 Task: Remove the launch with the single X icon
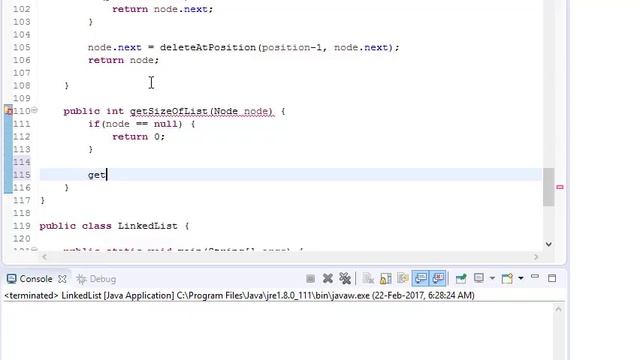click(x=327, y=279)
